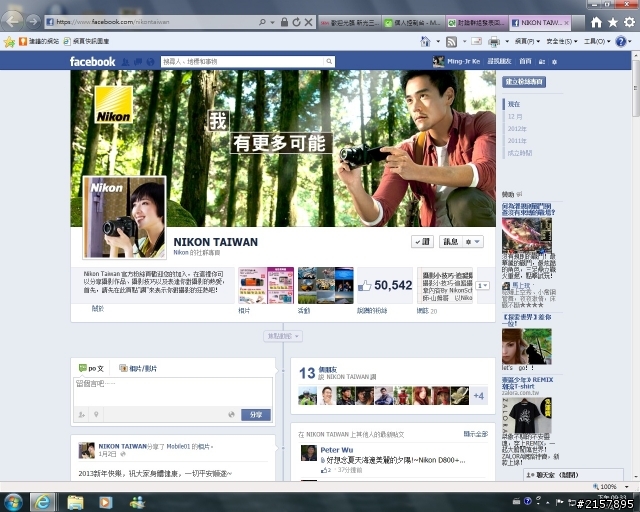Toggle the Liked checkmark button
Viewport: 640px width, 512px height.
pyautogui.click(x=422, y=242)
